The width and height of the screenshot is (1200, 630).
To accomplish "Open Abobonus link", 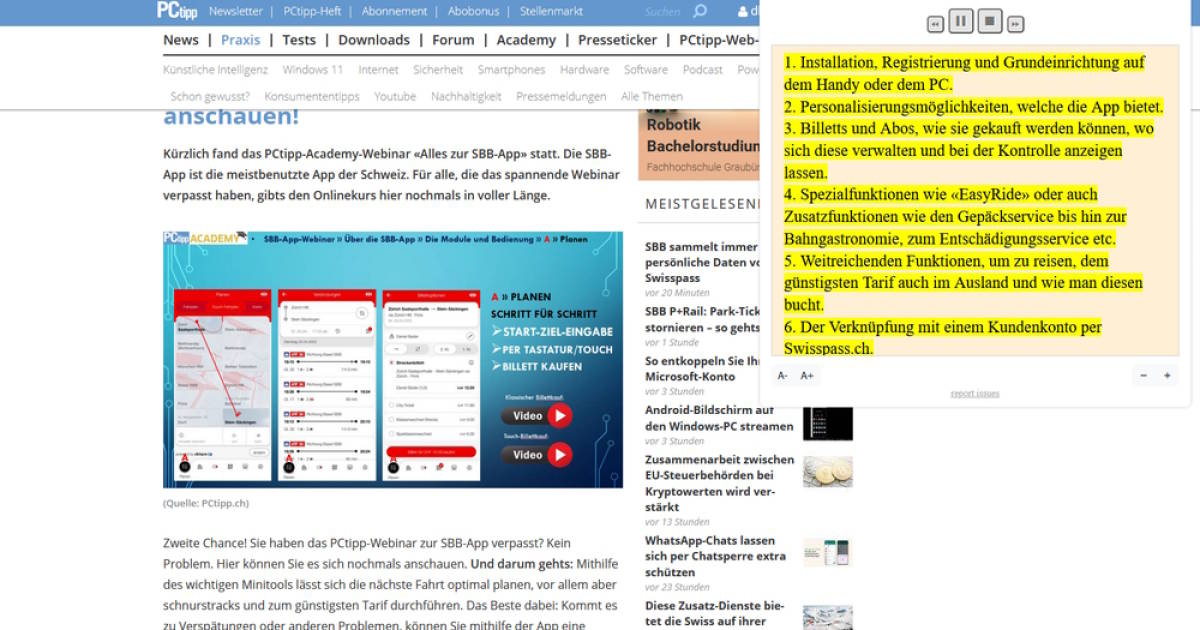I will 474,11.
